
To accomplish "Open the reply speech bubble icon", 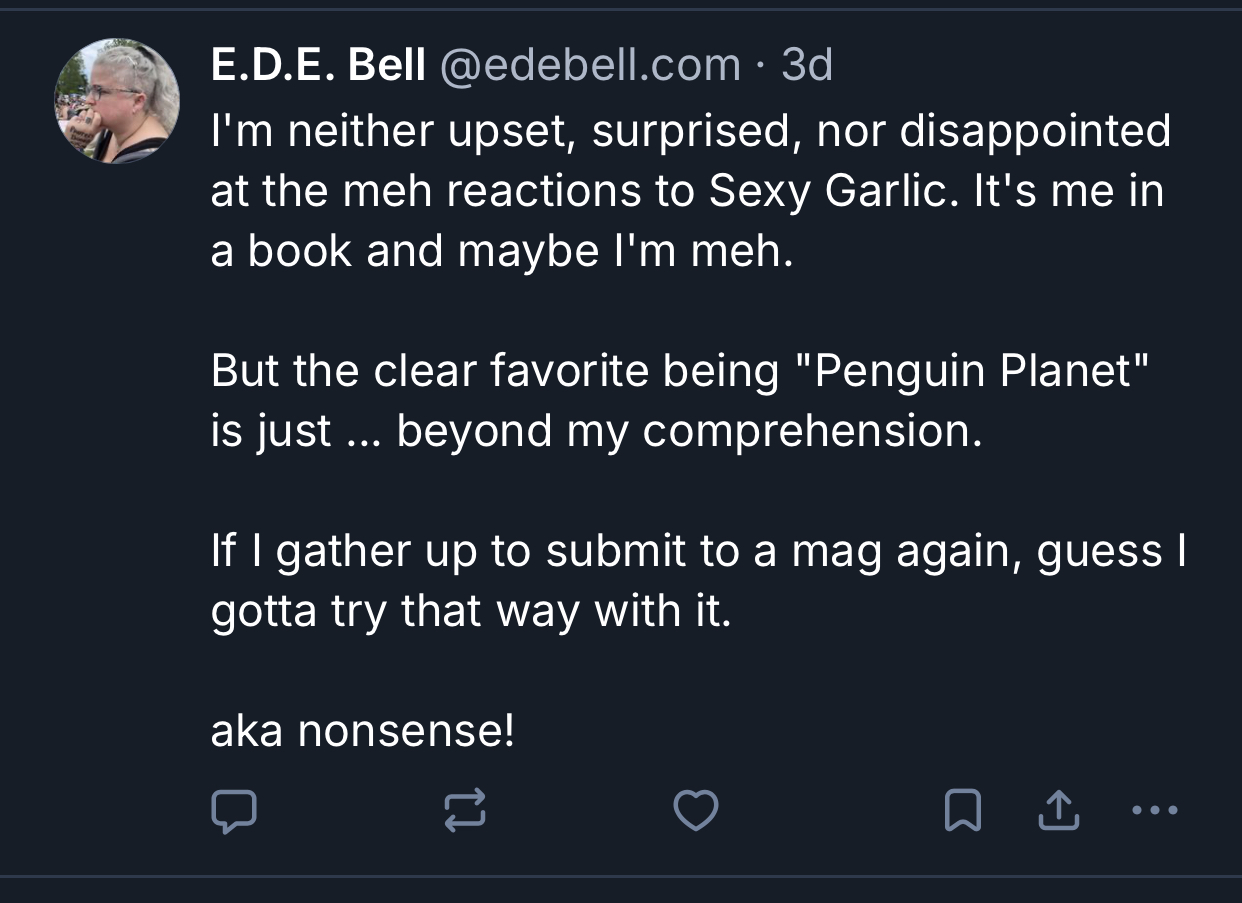I will 234,811.
